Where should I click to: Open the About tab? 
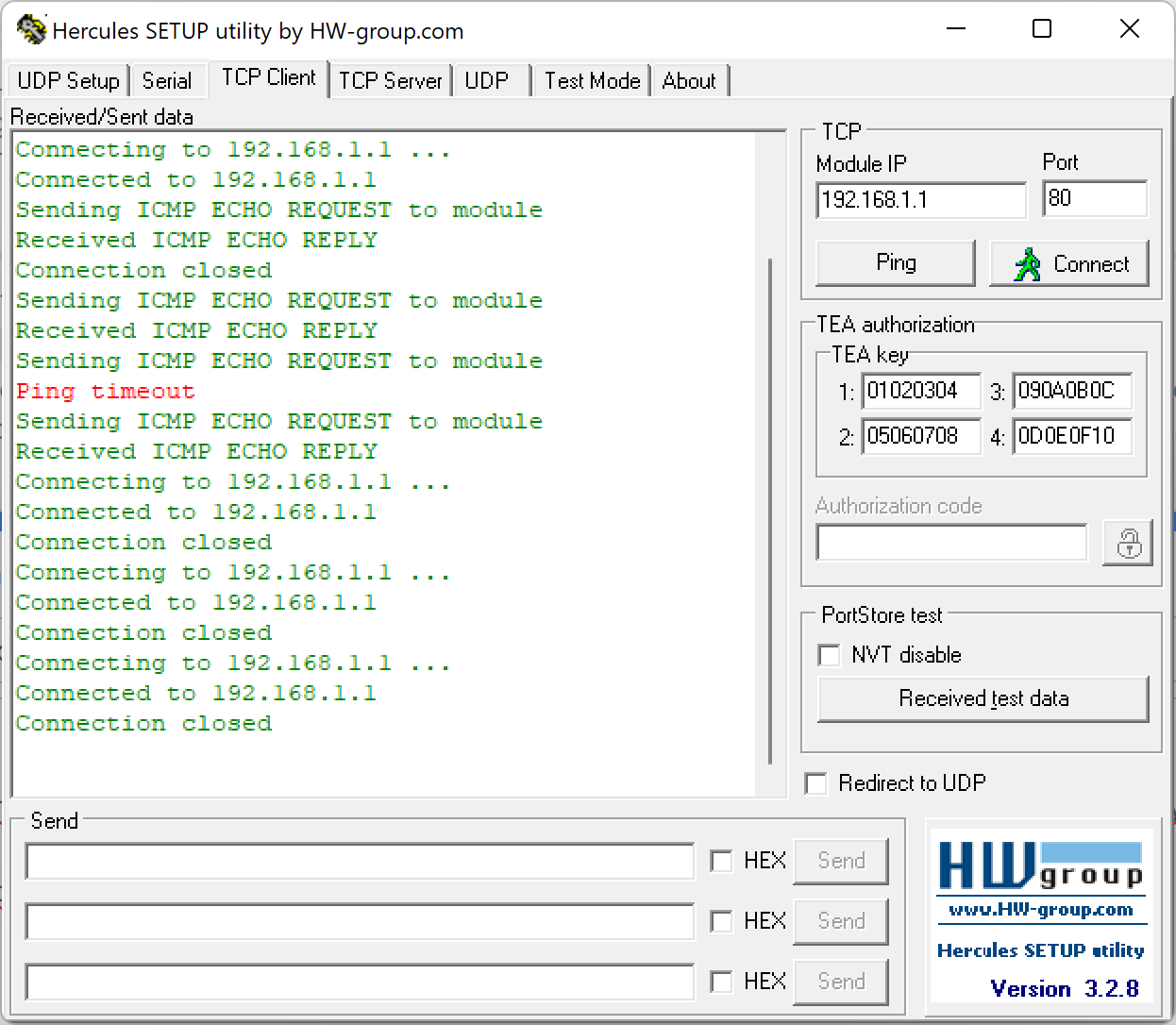tap(689, 81)
